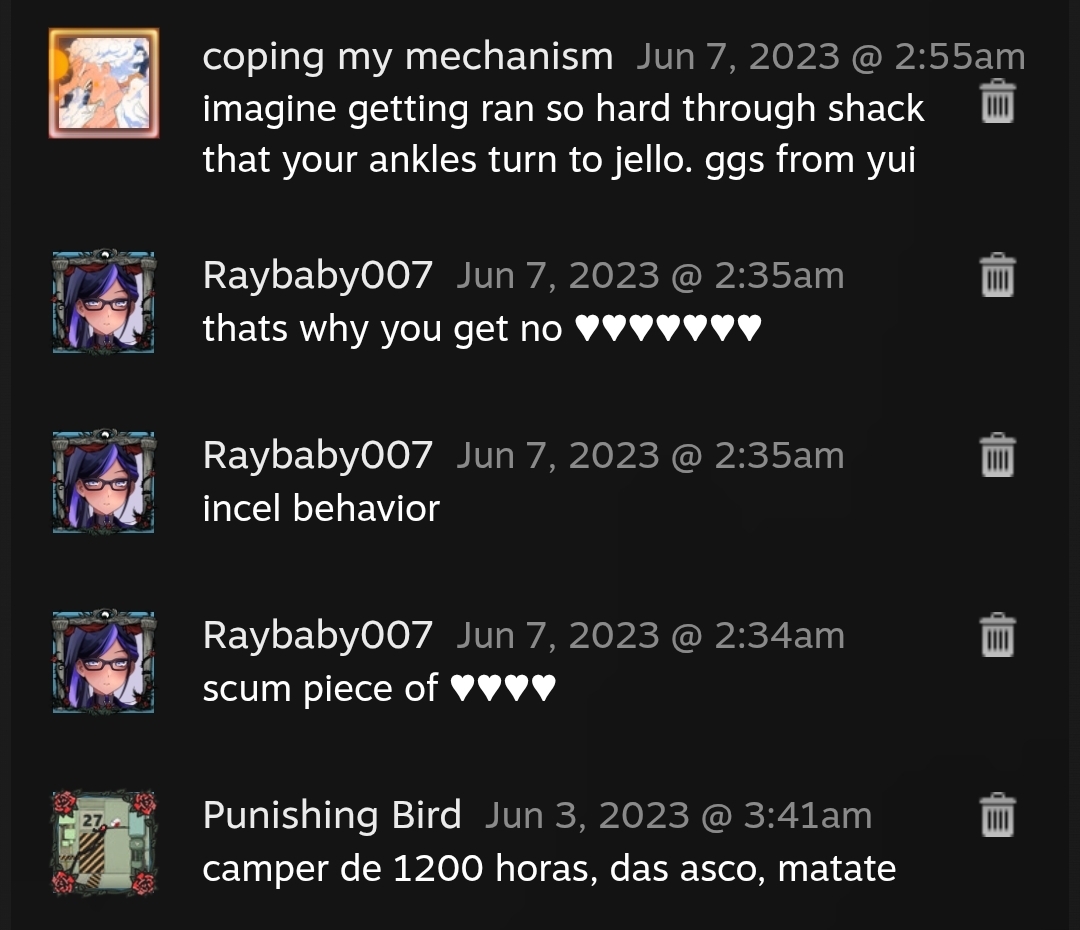The height and width of the screenshot is (930, 1080).
Task: Delete the "thats why you get no" comment
Action: (997, 275)
